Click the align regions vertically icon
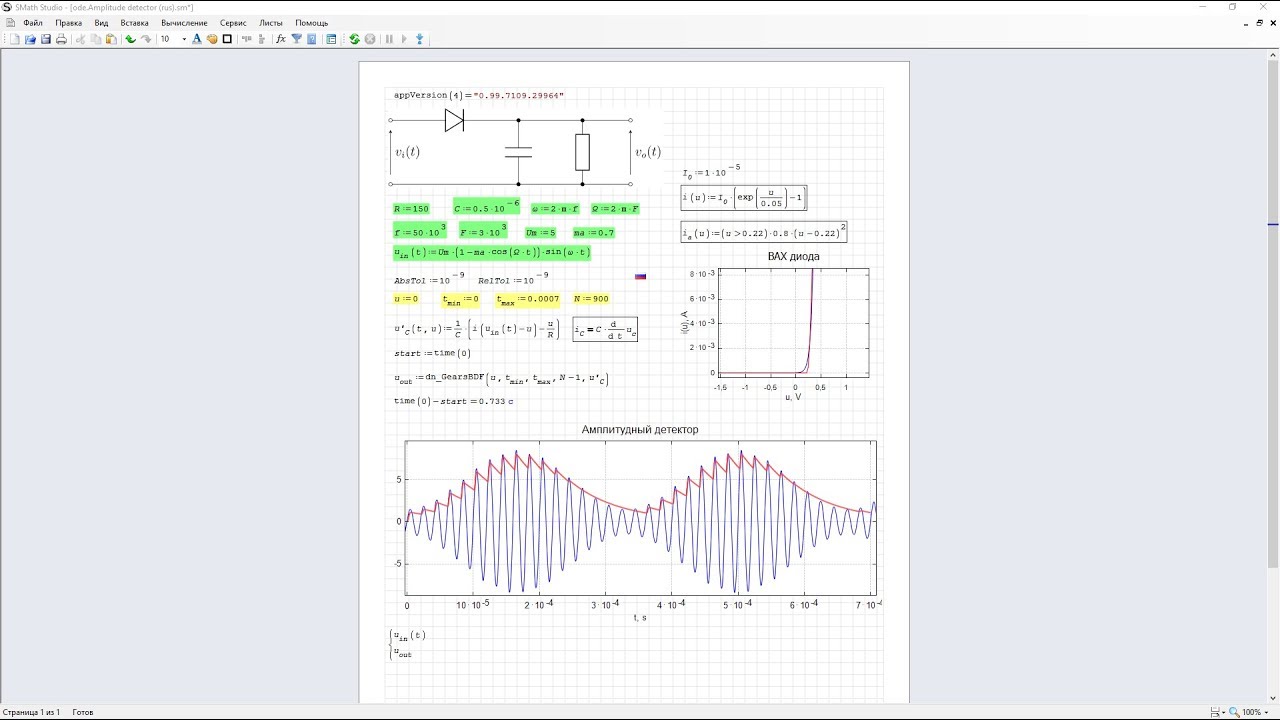 (262, 39)
